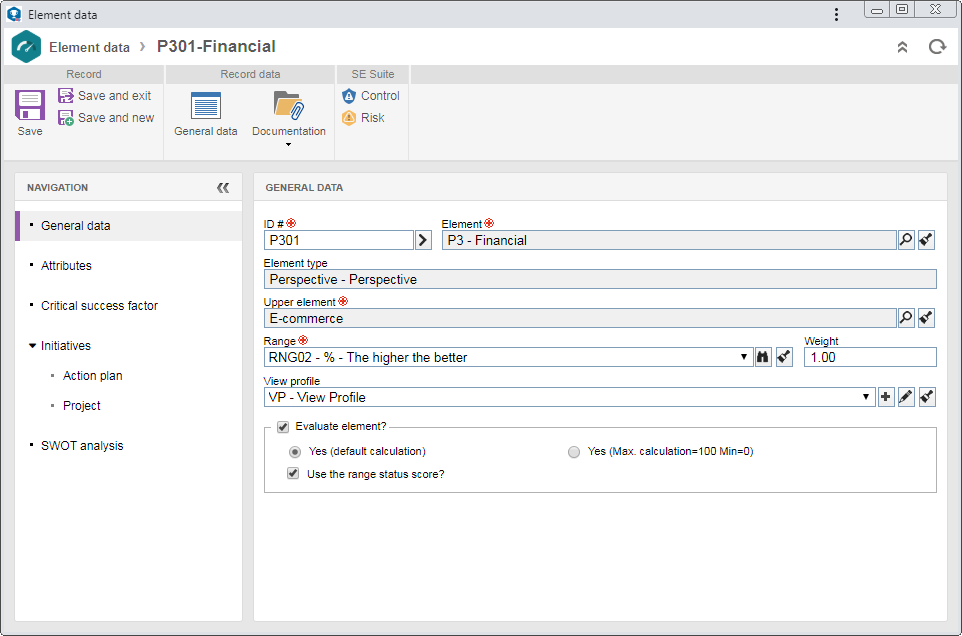Save the record with the Save icon

pos(29,112)
